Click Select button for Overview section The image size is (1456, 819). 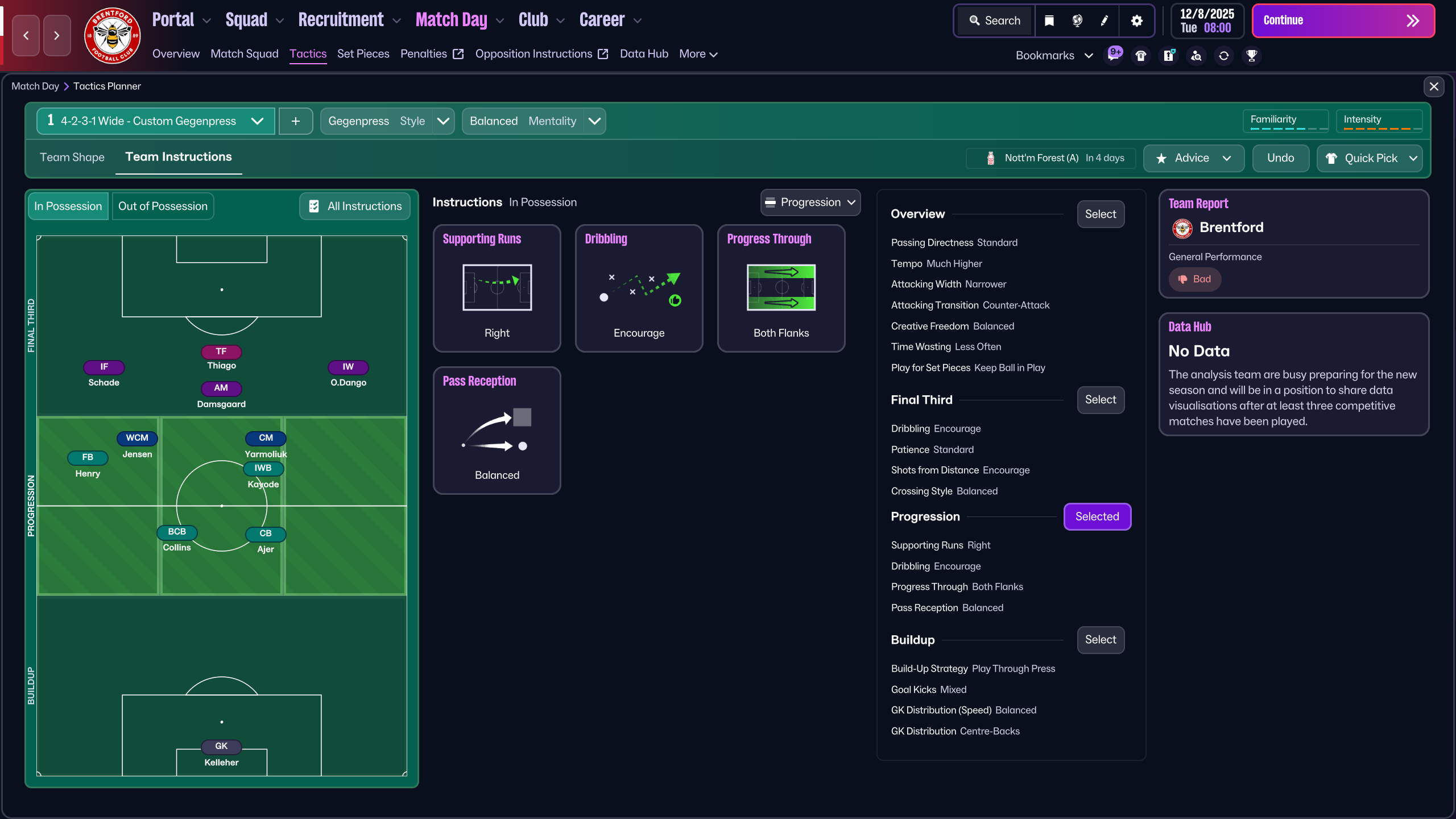pyautogui.click(x=1101, y=214)
